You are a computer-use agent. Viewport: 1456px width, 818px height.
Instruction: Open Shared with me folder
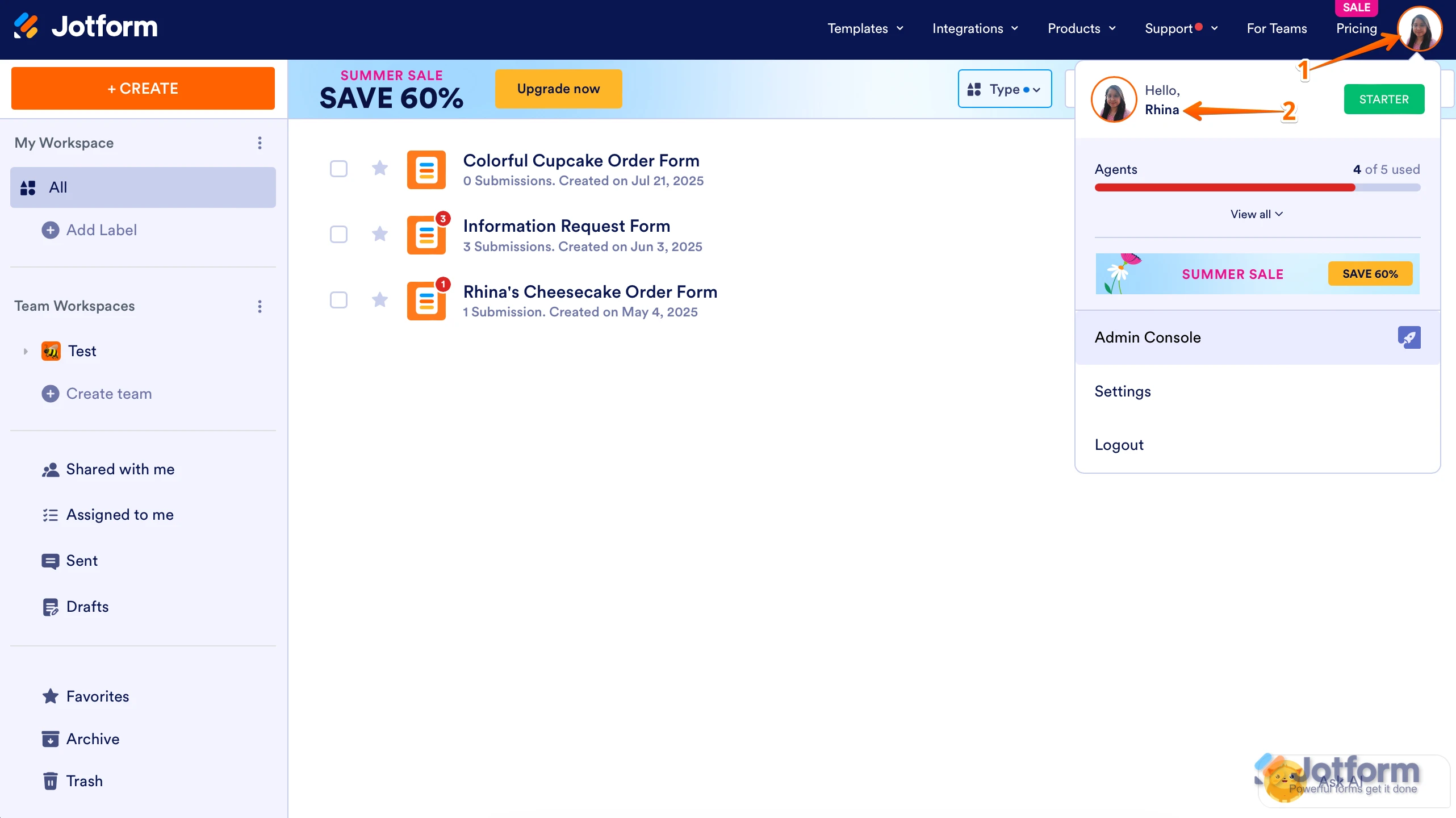pos(120,469)
